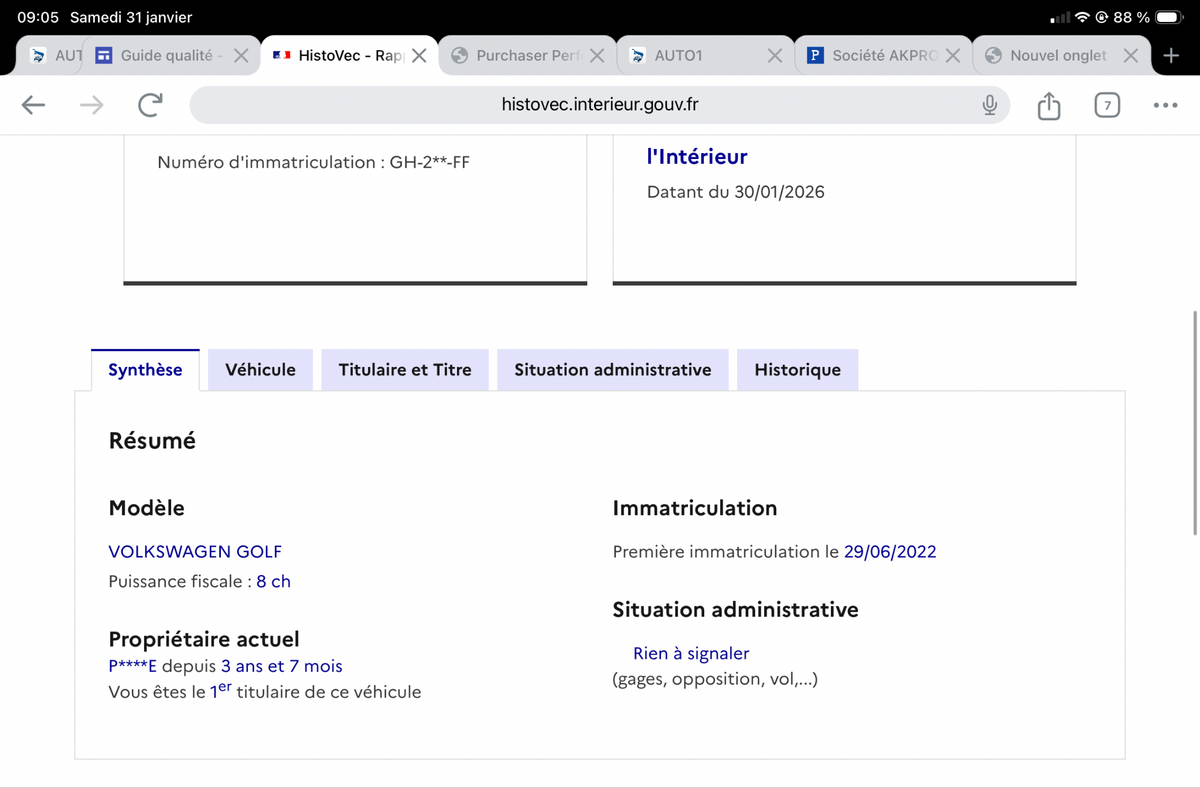Open the Historique tab
Screen dimensions: 1200x788
tap(797, 370)
